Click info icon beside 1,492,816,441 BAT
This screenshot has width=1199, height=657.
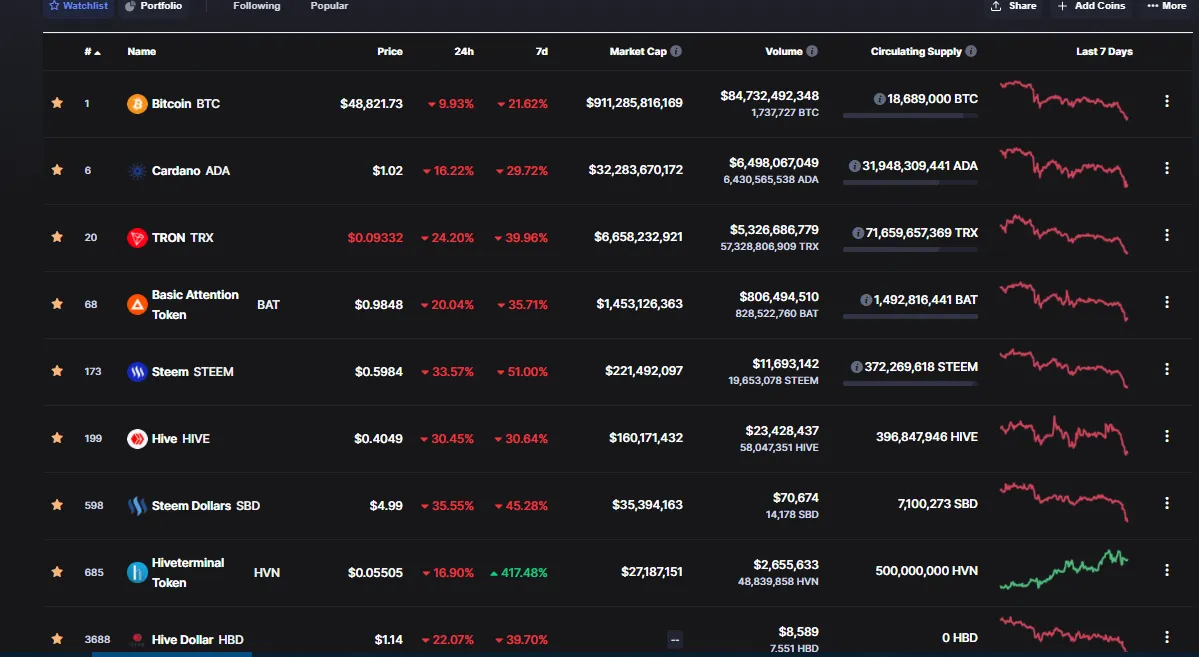click(866, 300)
